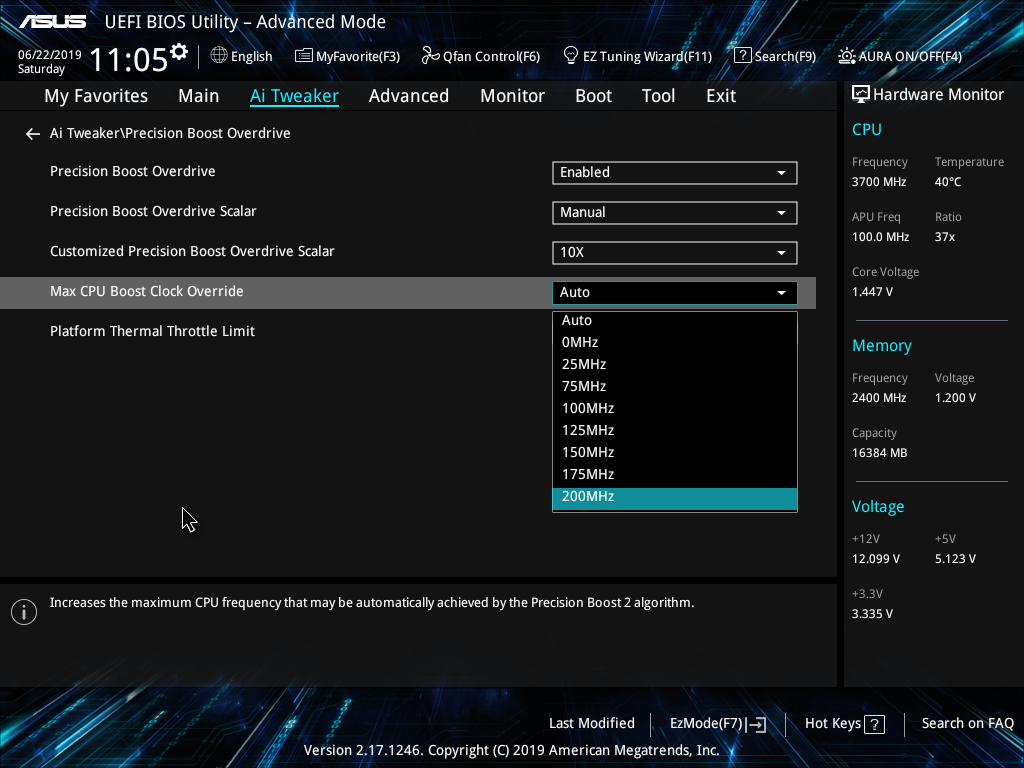The image size is (1024, 768).
Task: Pick the 150MHz option
Action: pyautogui.click(x=675, y=453)
